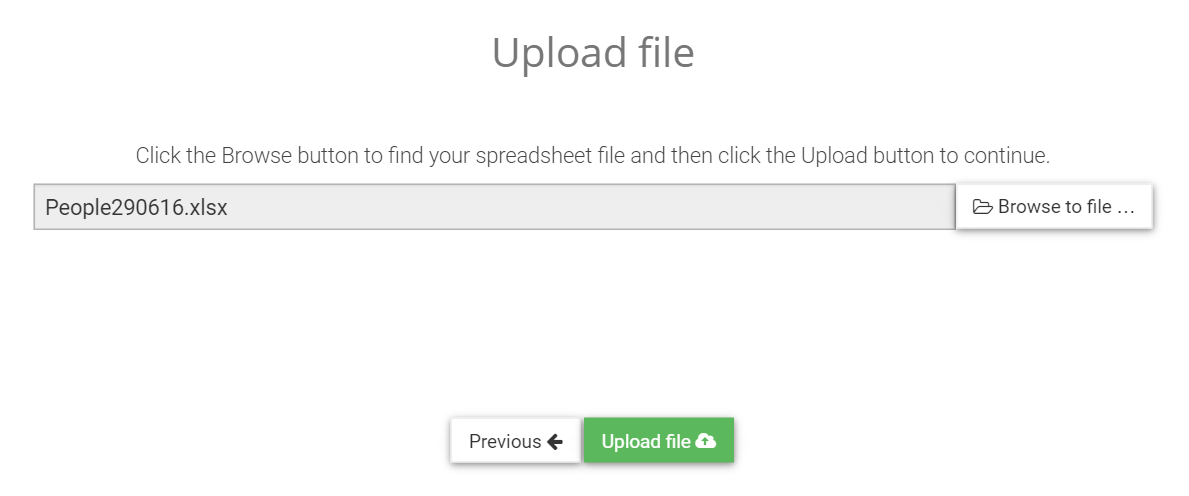Click the People290616.xlsx filename text
The image size is (1189, 496).
point(136,207)
